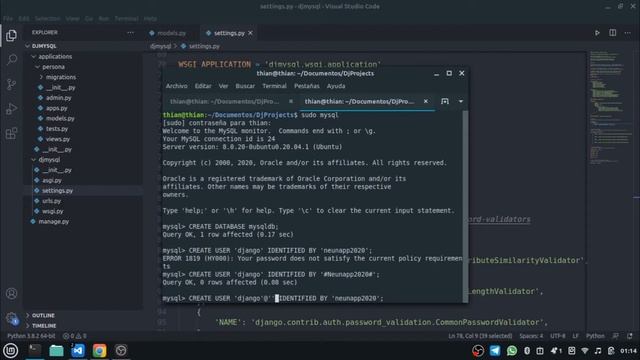This screenshot has height=360, width=640.
Task: Open the Buscar menu in terminal
Action: click(x=245, y=86)
